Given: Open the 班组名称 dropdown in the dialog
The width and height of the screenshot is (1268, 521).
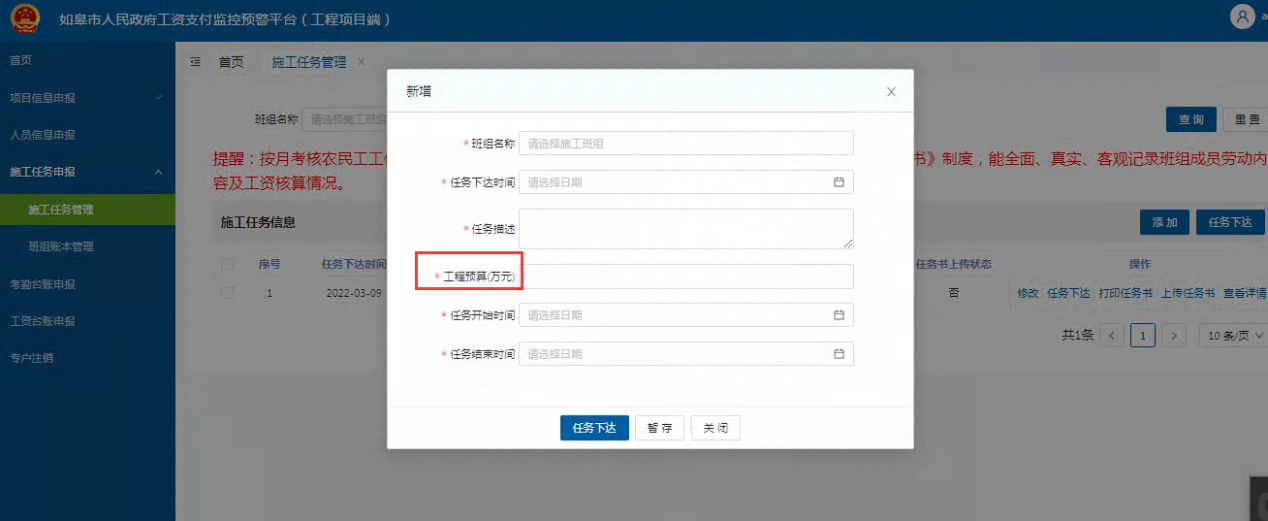Looking at the screenshot, I should tap(686, 143).
